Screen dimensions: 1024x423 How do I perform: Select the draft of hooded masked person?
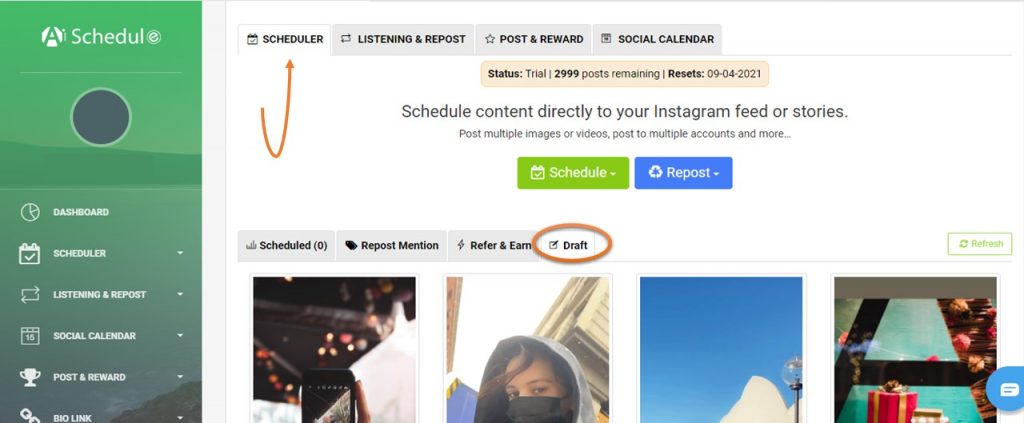(528, 349)
